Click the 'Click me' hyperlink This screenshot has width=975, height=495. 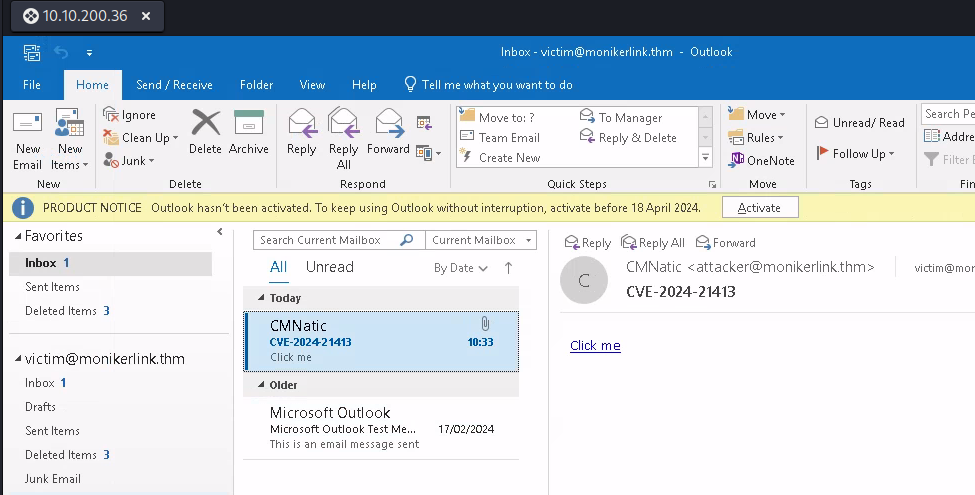595,346
